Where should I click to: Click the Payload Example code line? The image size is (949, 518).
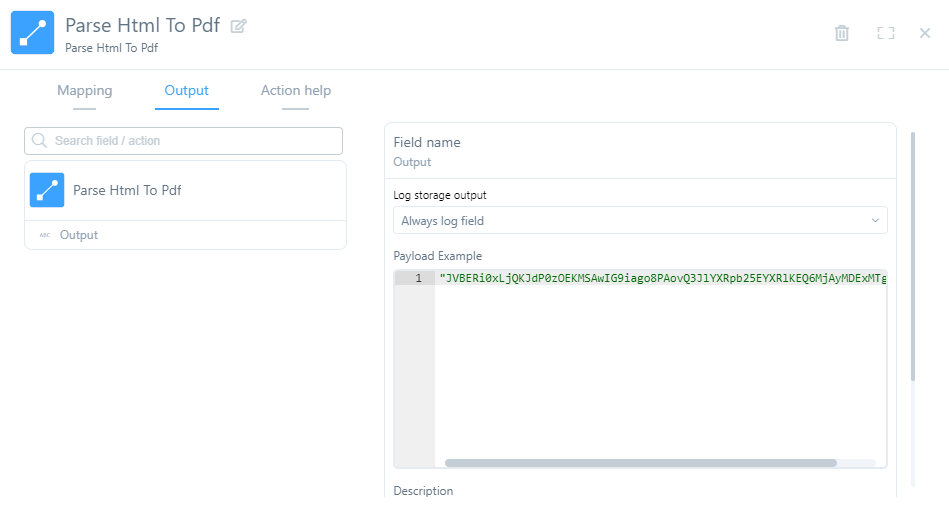(x=663, y=278)
